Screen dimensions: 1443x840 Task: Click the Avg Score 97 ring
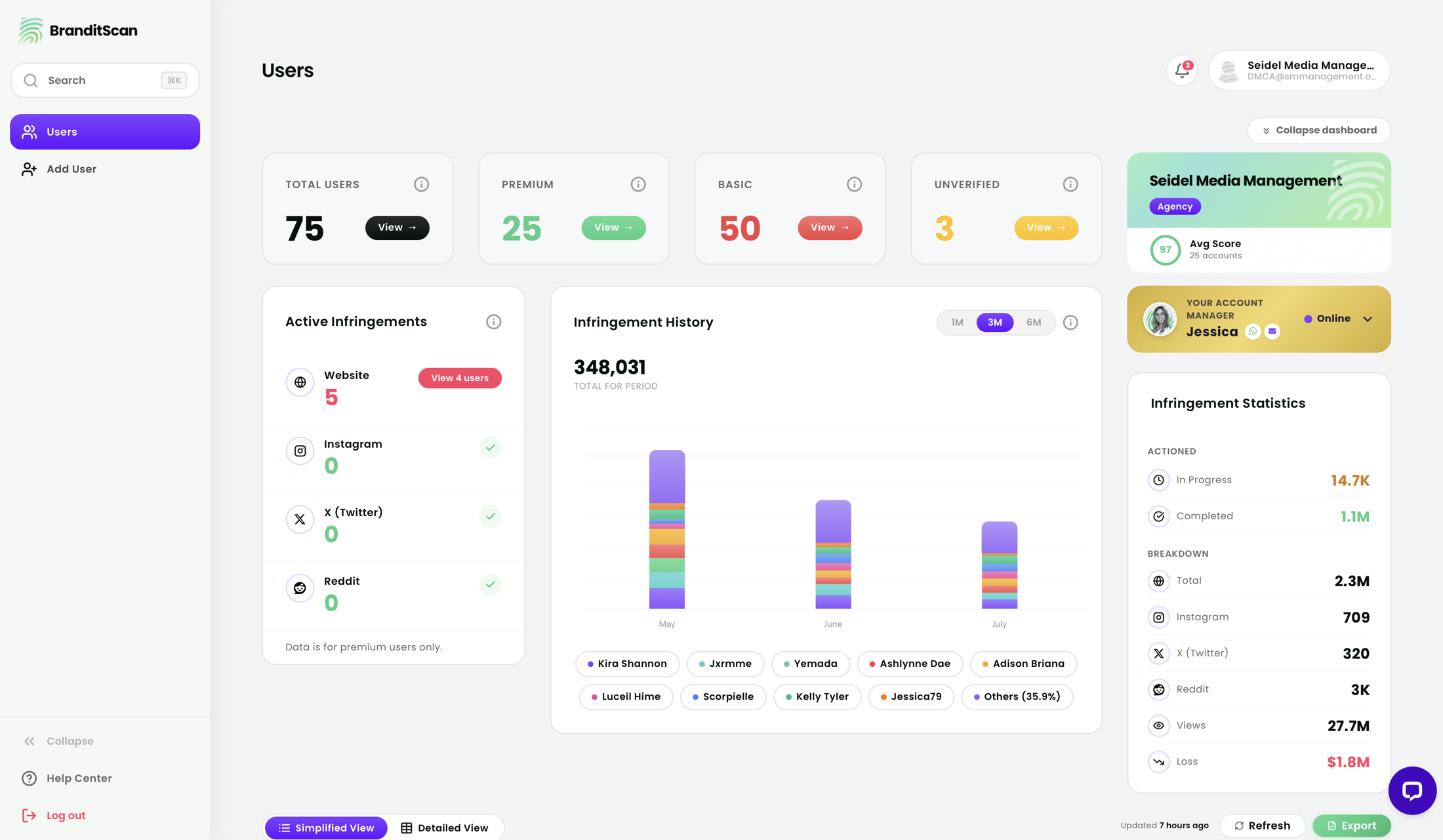(1165, 250)
